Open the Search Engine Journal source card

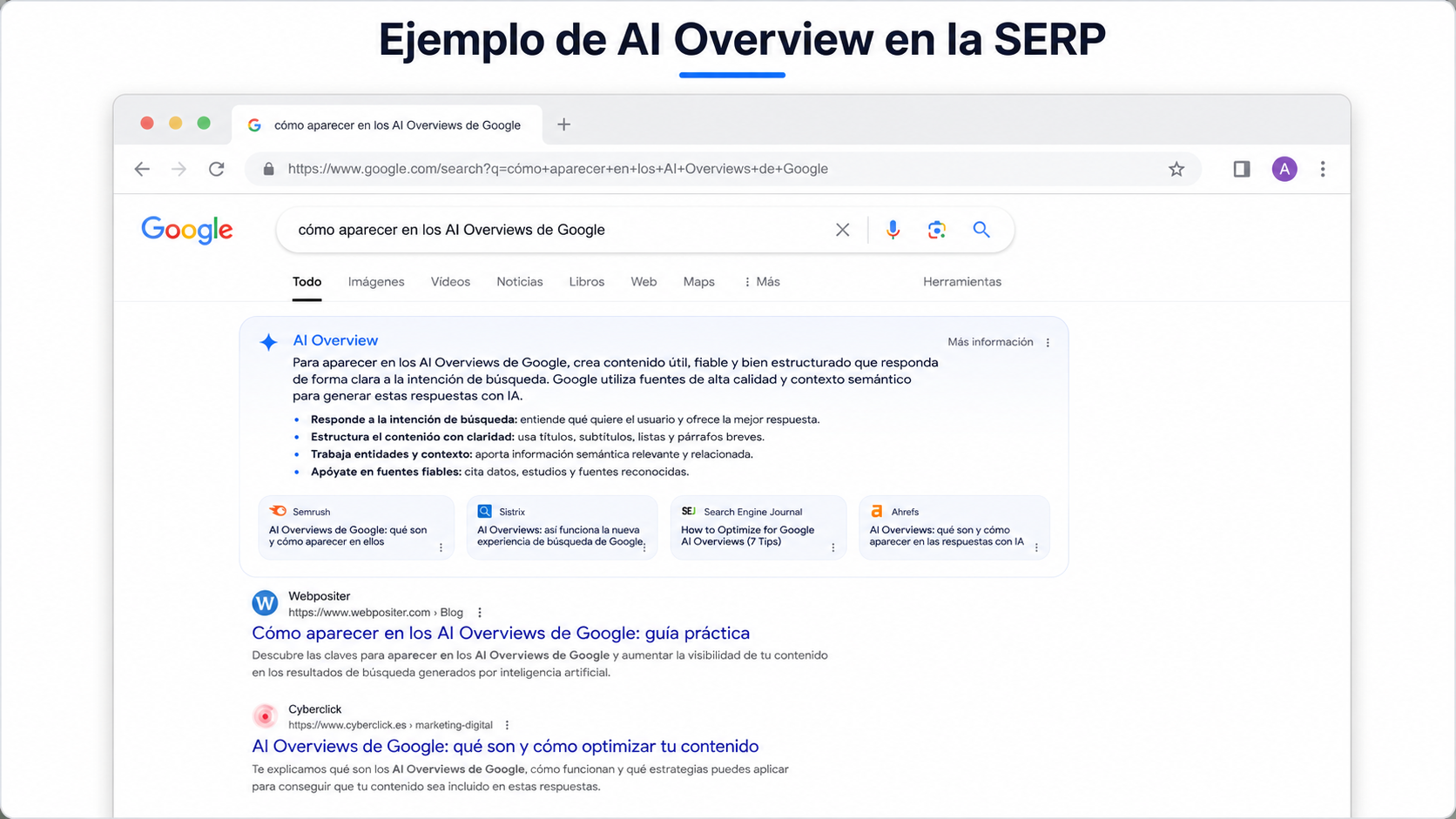(x=758, y=527)
